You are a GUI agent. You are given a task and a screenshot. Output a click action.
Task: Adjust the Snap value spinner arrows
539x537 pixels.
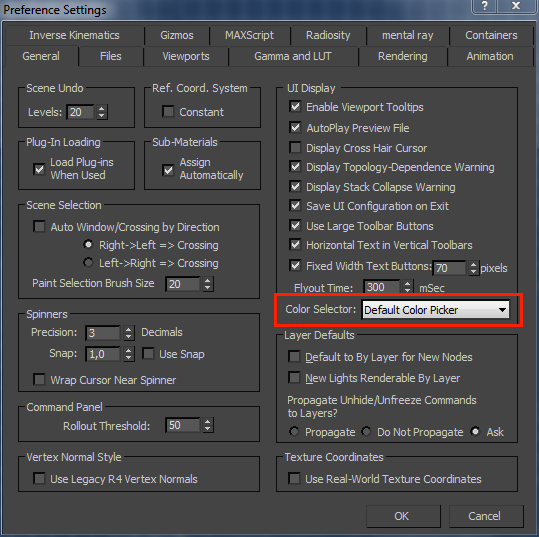coord(129,354)
